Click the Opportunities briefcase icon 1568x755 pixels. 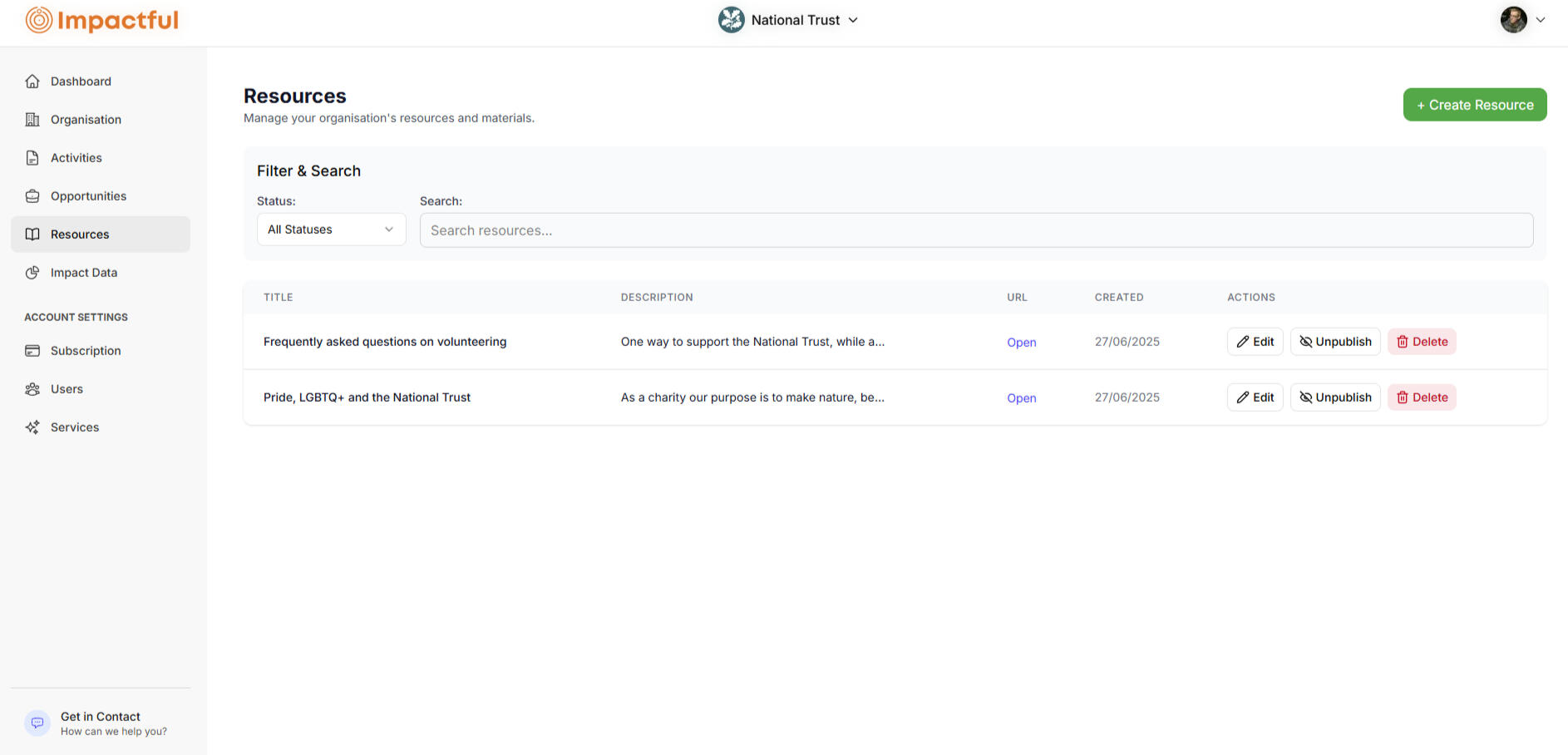pos(32,195)
